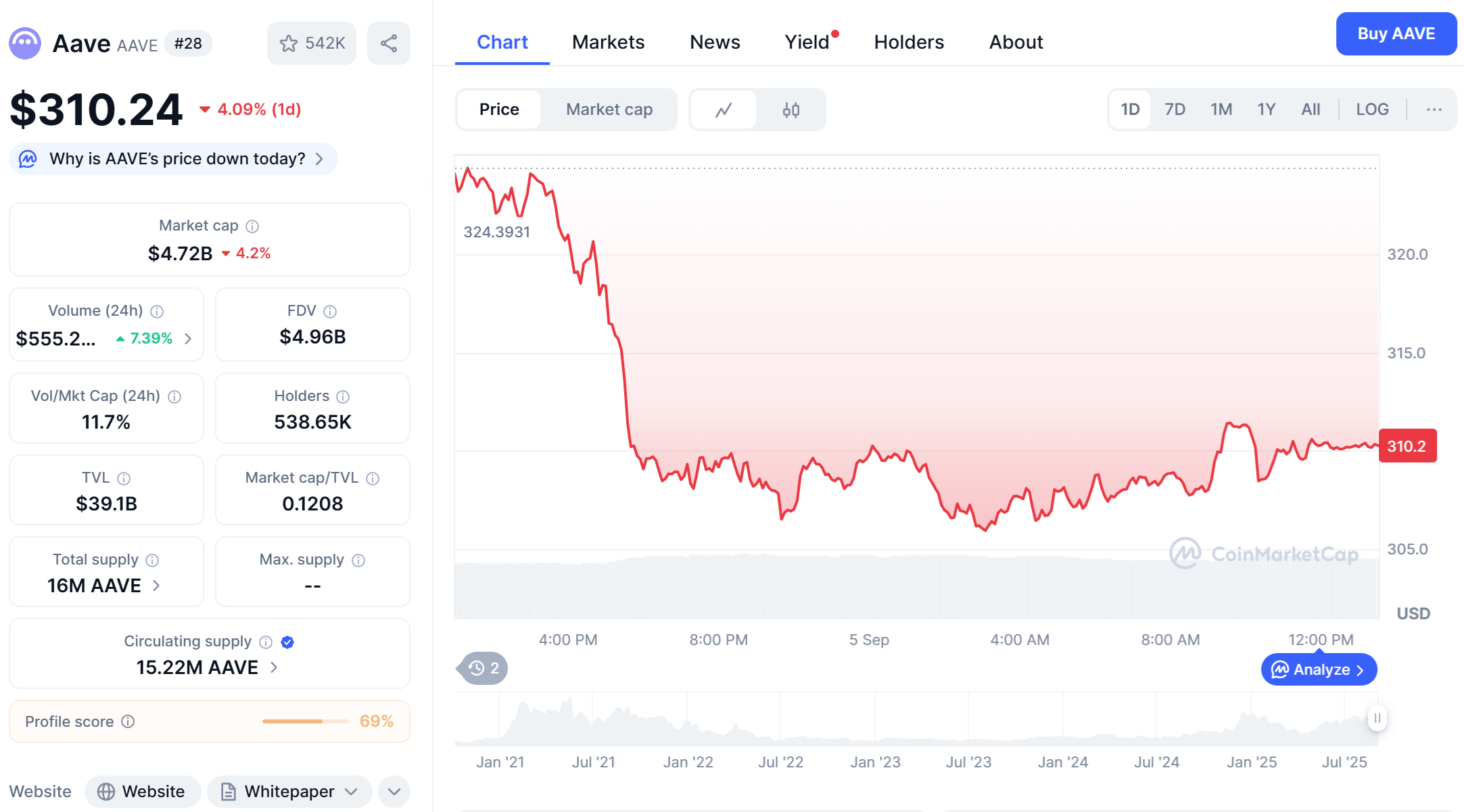Click the FDV value $4.96B

[x=312, y=337]
